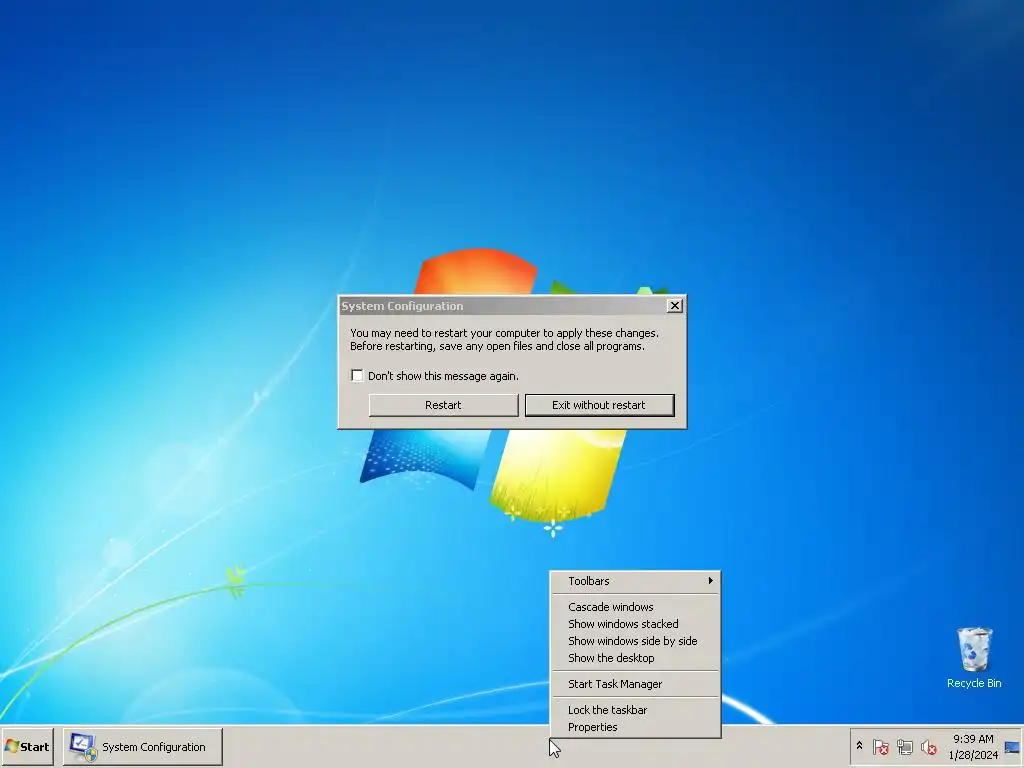Image resolution: width=1024 pixels, height=768 pixels.
Task: Select the "Recycle Bin" label text
Action: [x=974, y=683]
